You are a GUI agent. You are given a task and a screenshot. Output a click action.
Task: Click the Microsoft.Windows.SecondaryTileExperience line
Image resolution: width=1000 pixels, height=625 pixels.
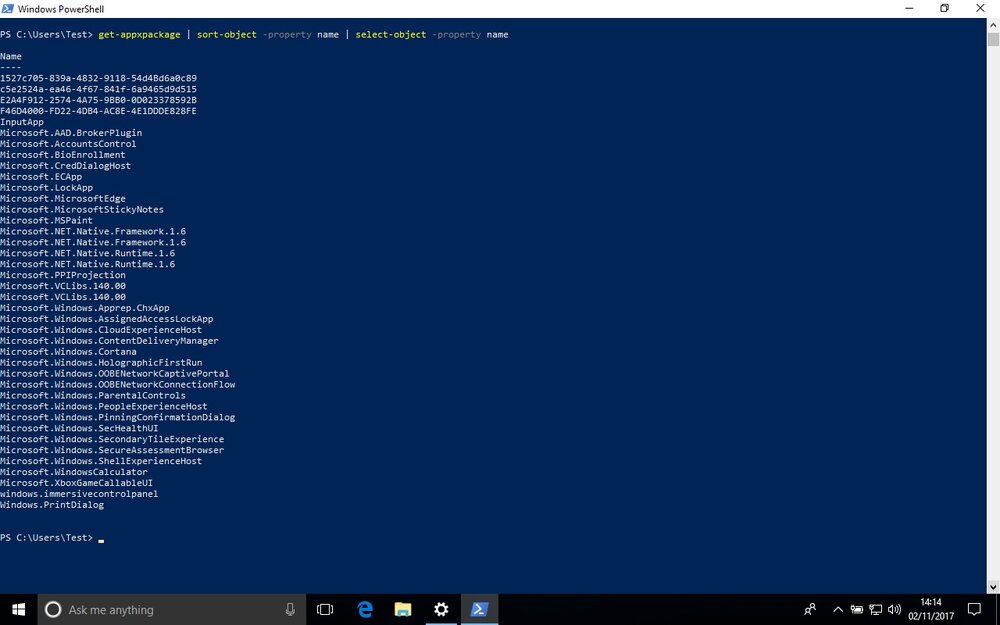(112, 439)
